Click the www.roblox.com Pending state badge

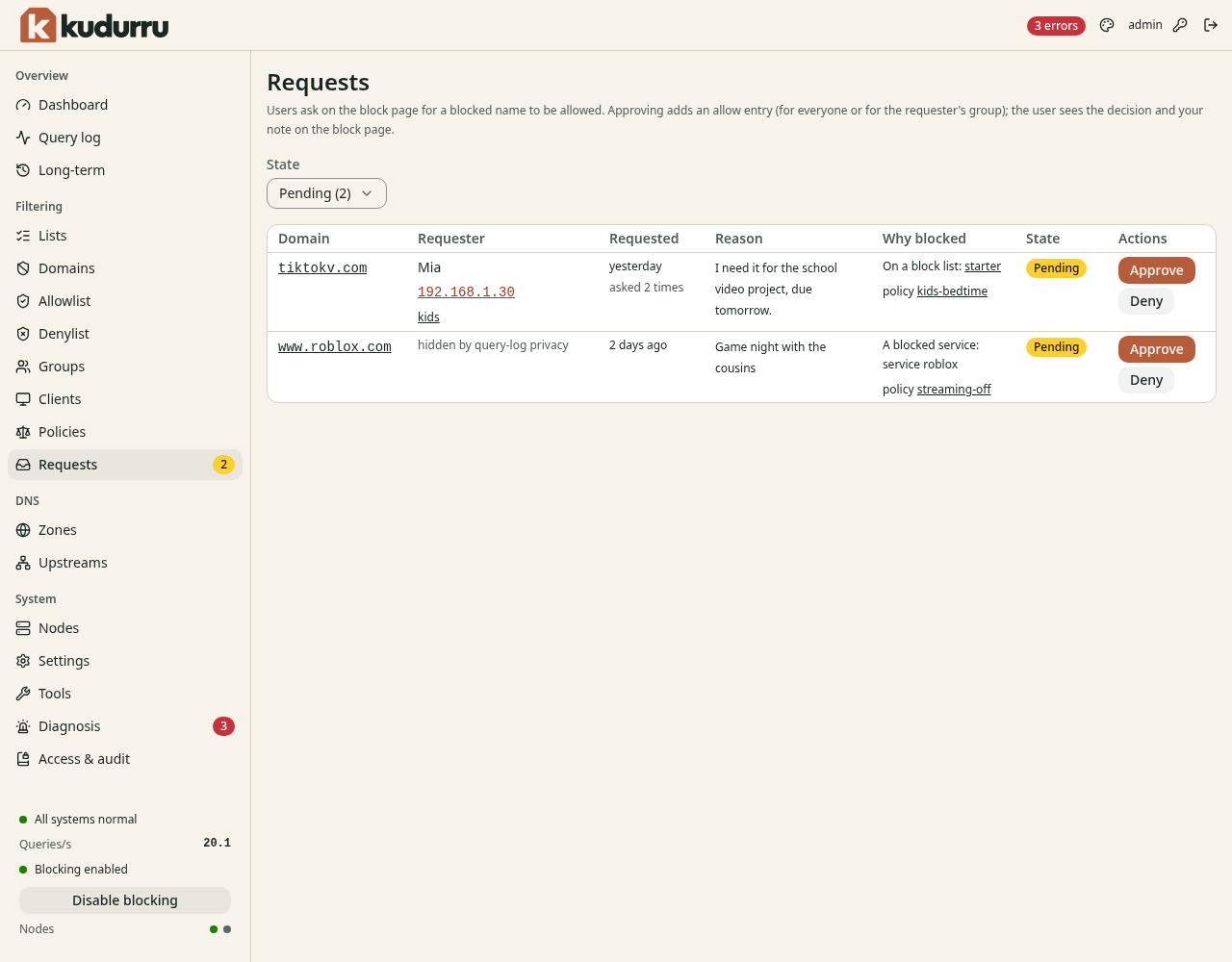tap(1056, 347)
